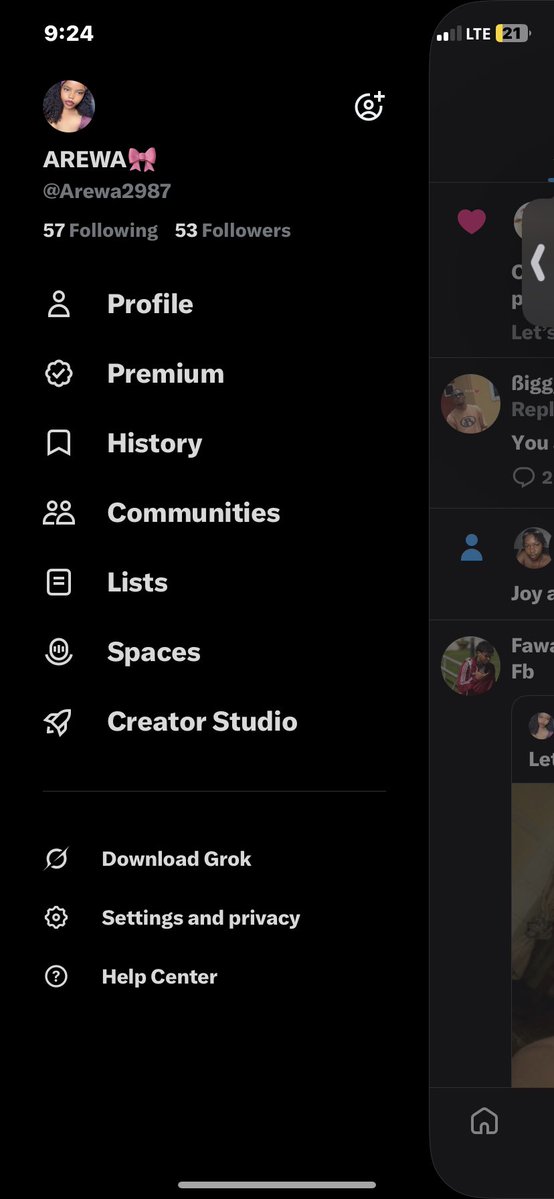This screenshot has width=554, height=1199.
Task: Tap the AREWA display name
Action: (x=100, y=159)
